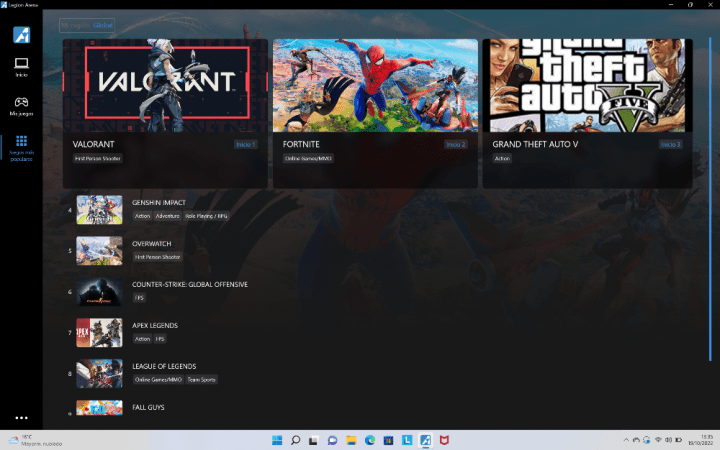Click FALL GUYS title
The image size is (720, 450).
(148, 407)
